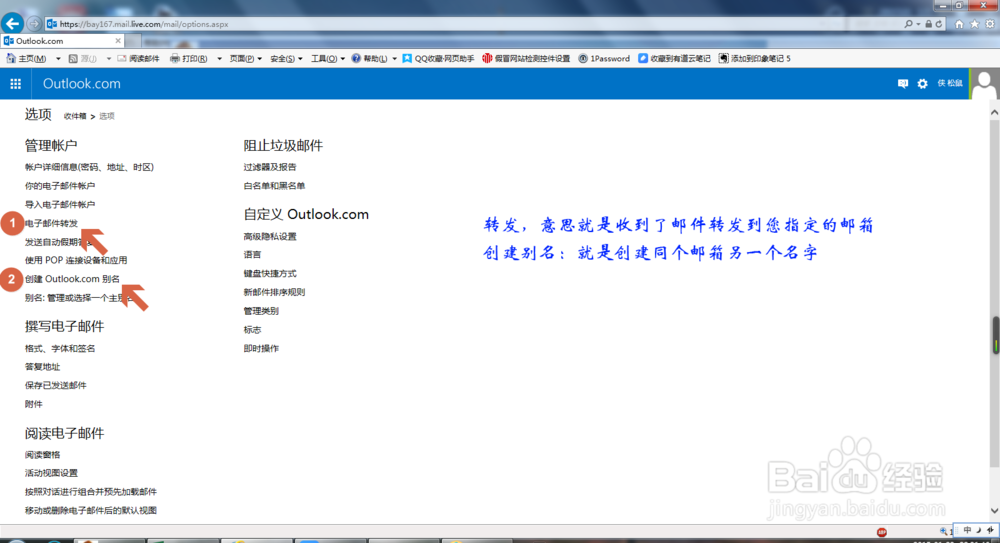Open the 页面(P) menu
Viewport: 1000px width, 543px height.
246,59
